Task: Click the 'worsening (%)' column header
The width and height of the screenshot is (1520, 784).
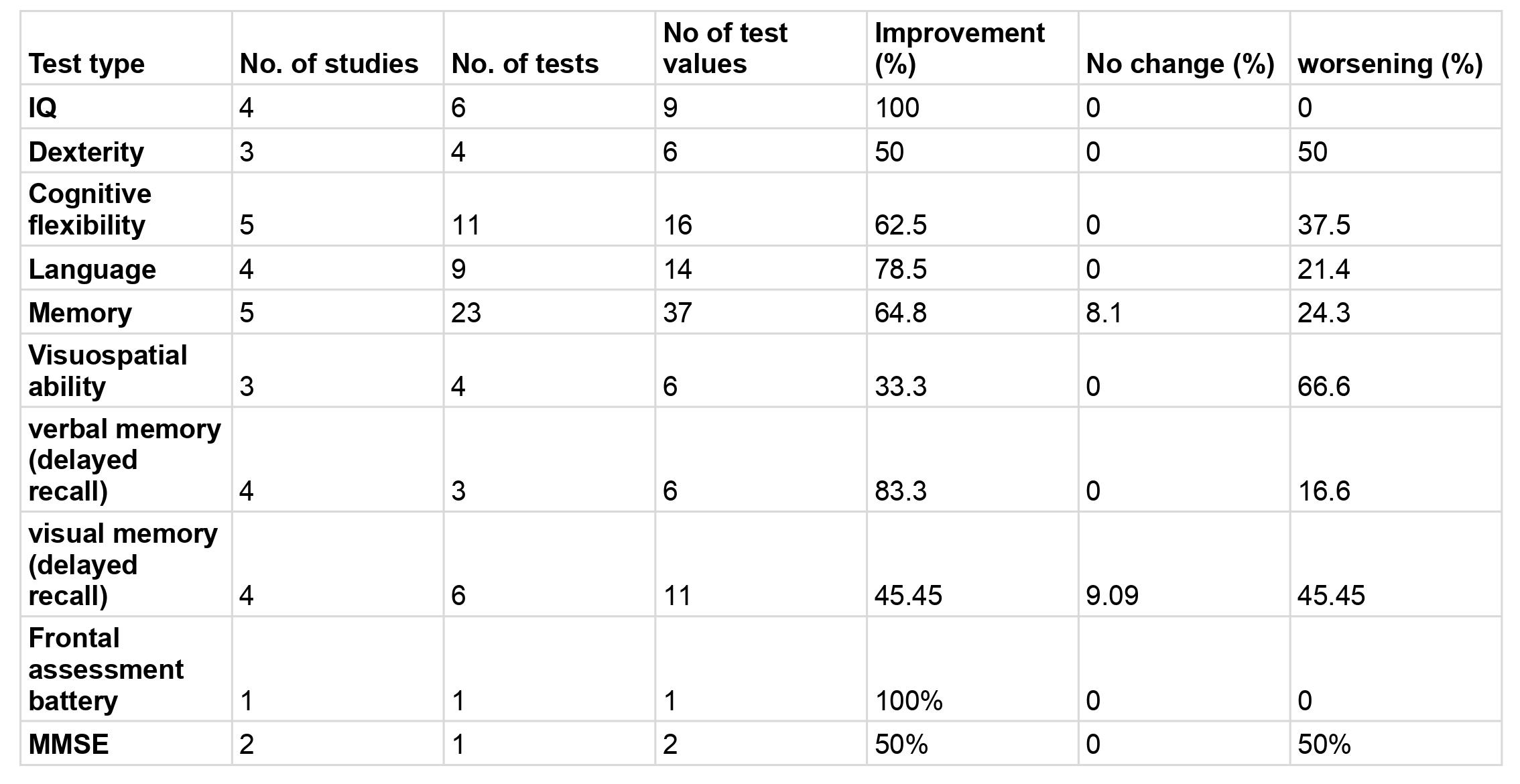Action: 1390,64
